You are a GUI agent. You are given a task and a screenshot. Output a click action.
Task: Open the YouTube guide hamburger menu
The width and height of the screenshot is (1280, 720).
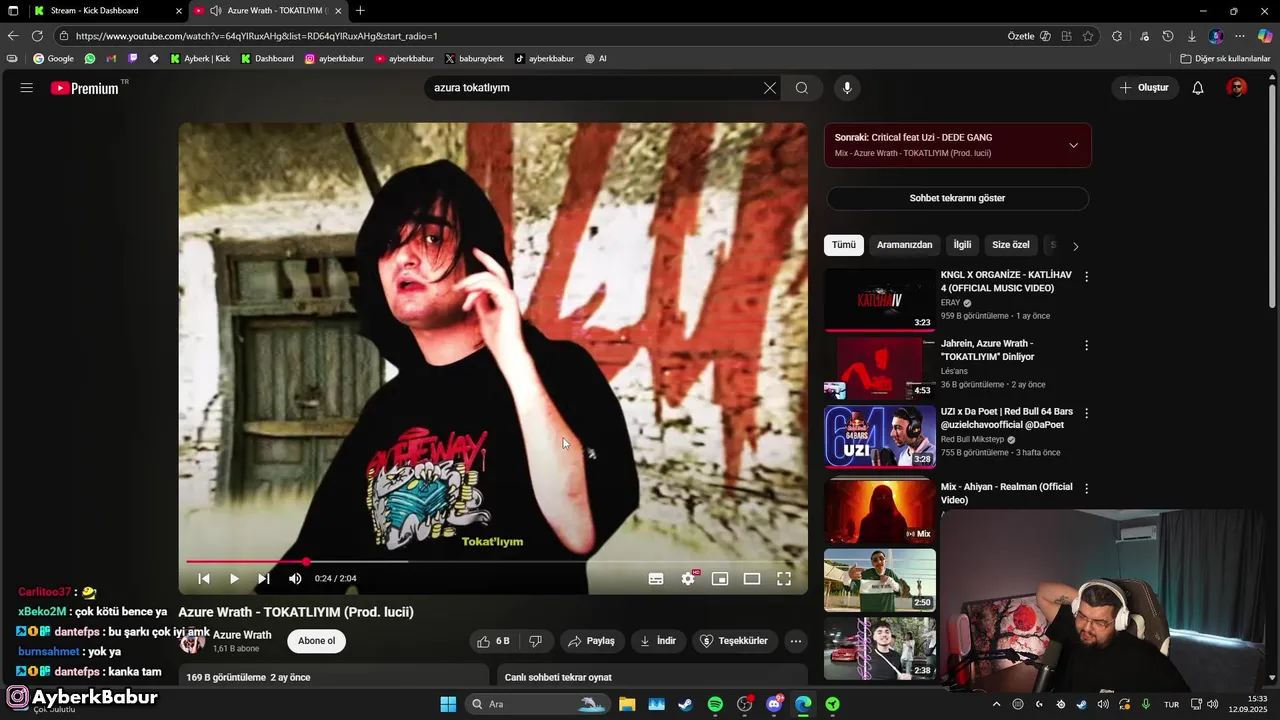click(27, 88)
